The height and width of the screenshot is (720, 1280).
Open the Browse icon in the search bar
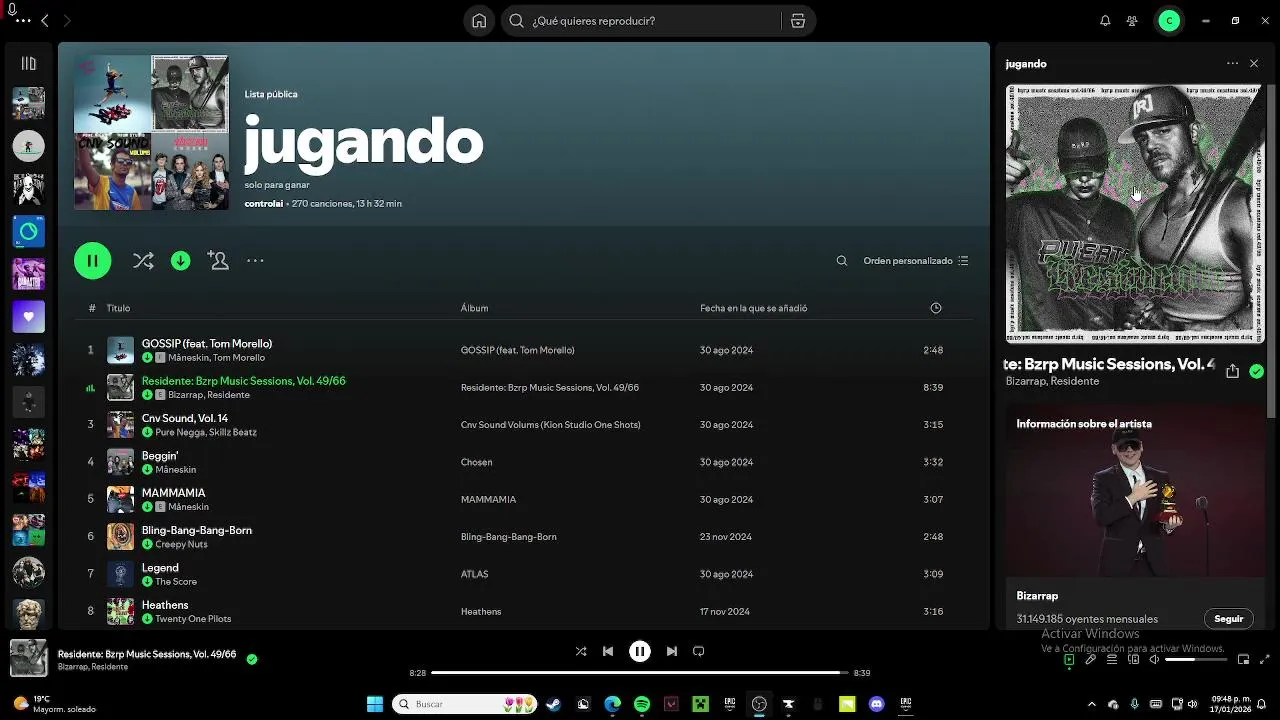click(x=797, y=21)
